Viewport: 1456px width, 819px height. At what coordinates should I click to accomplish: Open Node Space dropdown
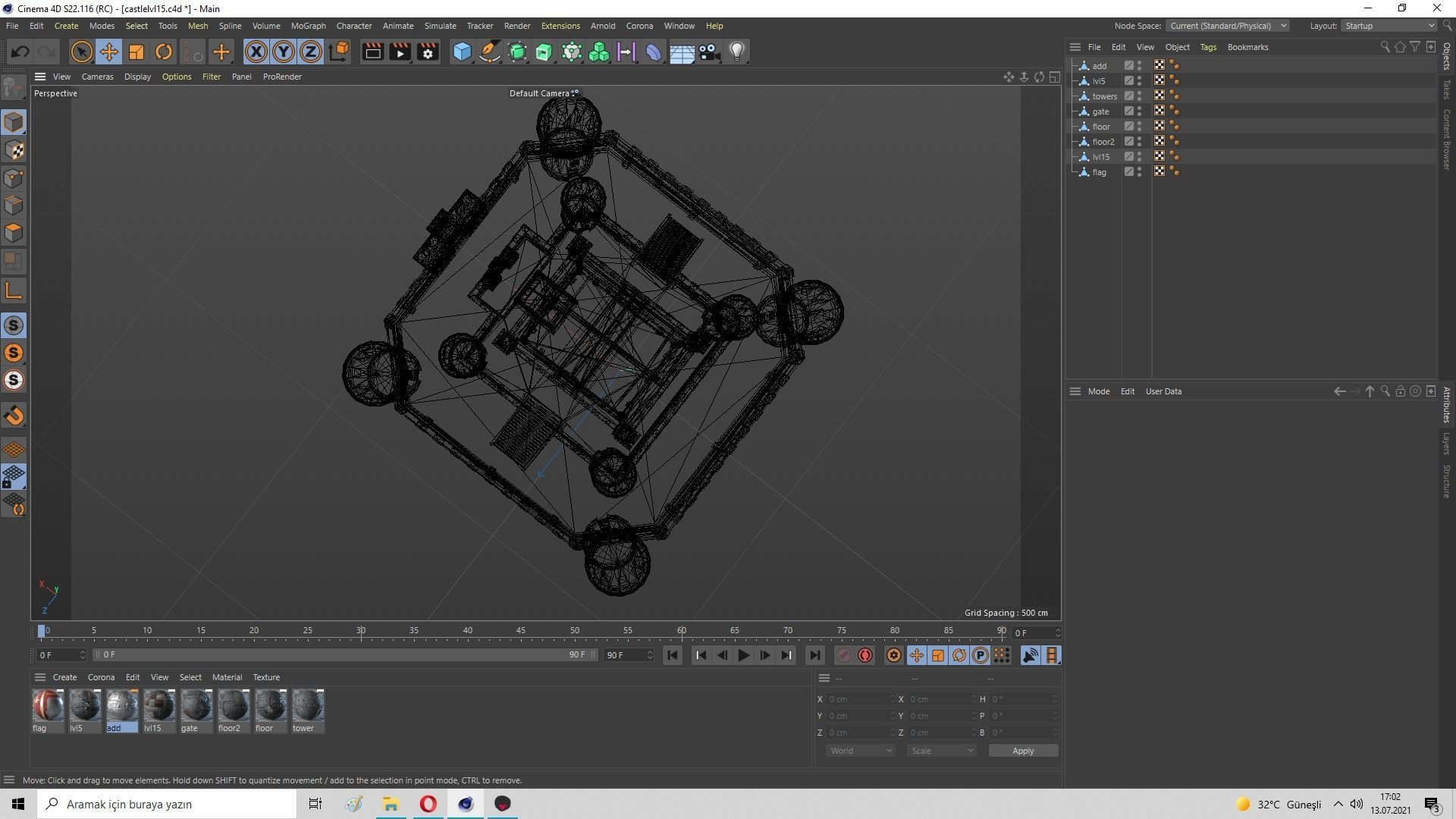pos(1227,26)
